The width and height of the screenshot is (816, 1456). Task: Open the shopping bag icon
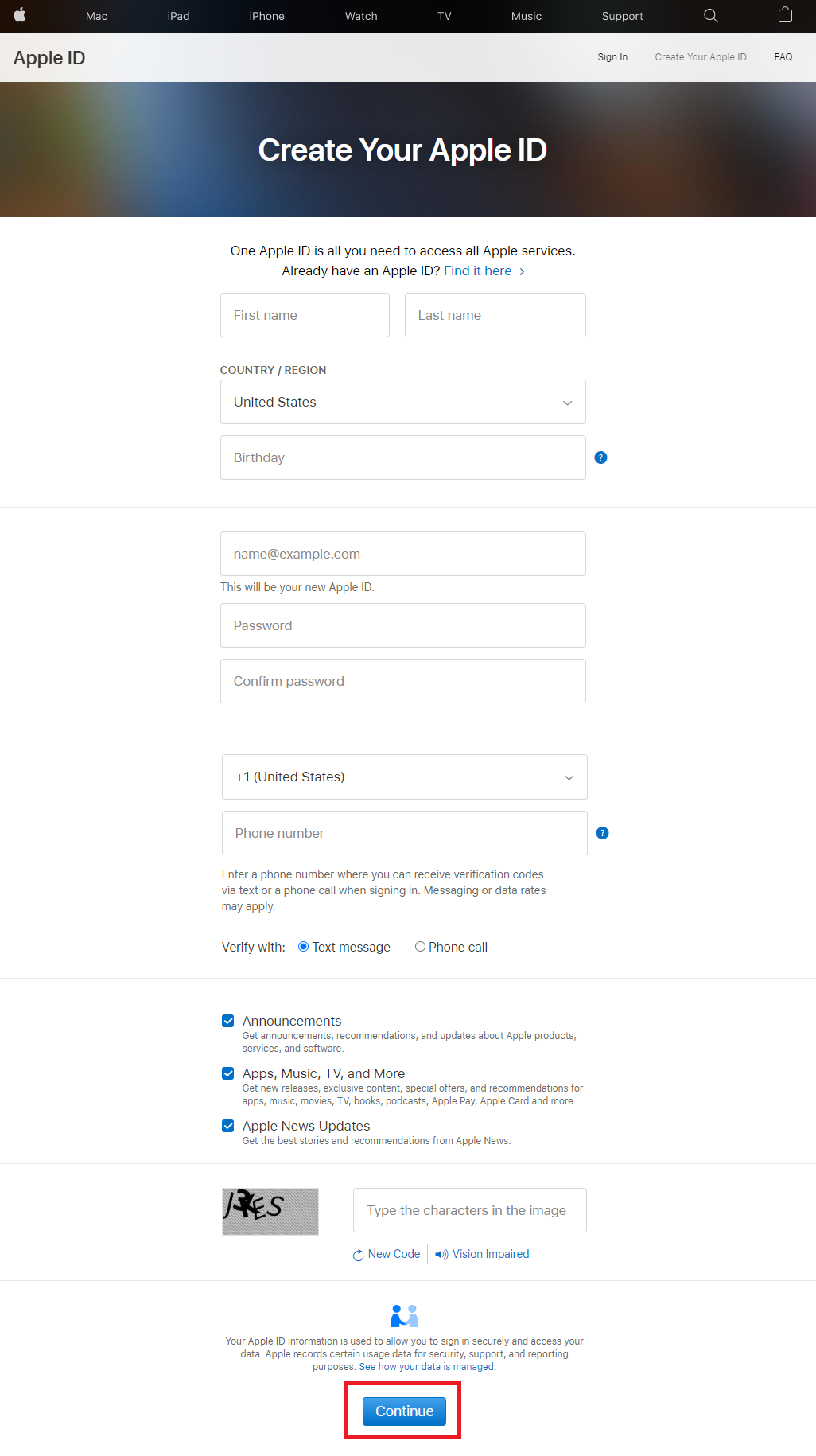click(x=785, y=15)
